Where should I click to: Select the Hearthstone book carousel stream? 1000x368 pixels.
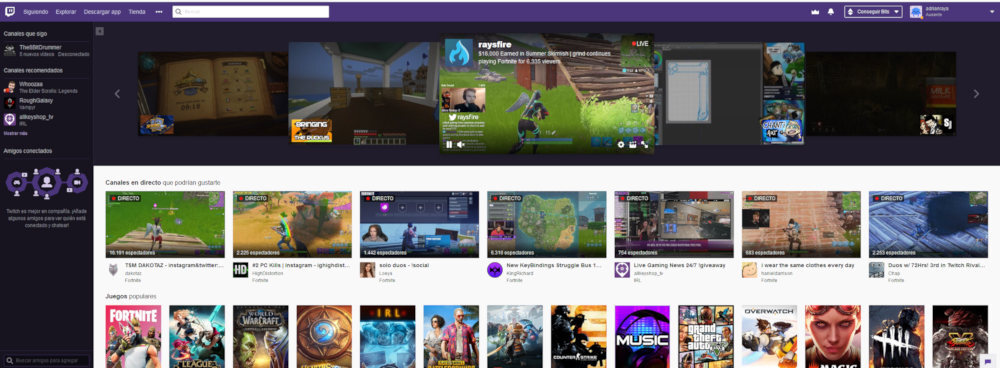click(213, 94)
